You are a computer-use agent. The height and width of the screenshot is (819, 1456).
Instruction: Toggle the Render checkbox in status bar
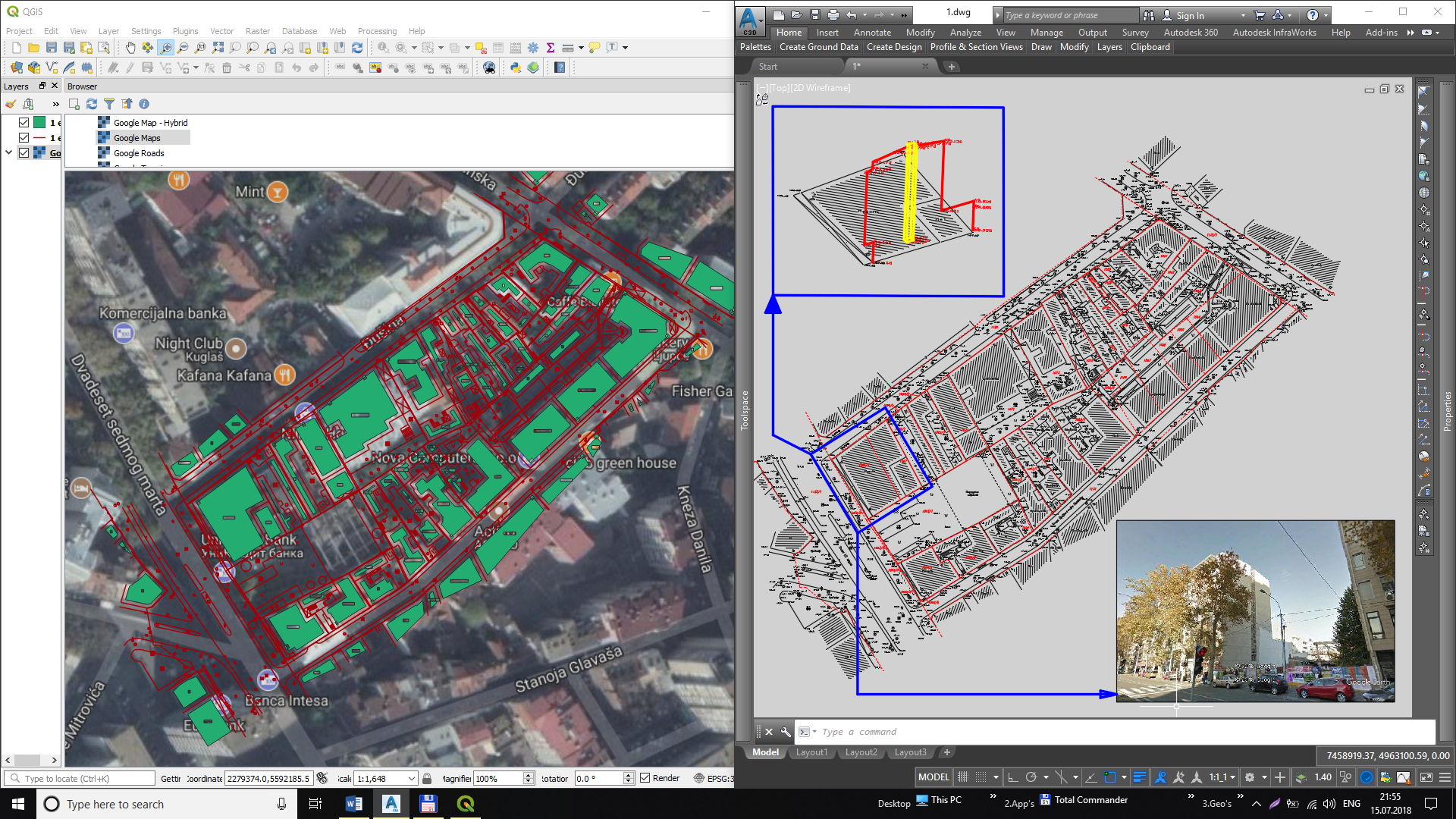click(645, 778)
